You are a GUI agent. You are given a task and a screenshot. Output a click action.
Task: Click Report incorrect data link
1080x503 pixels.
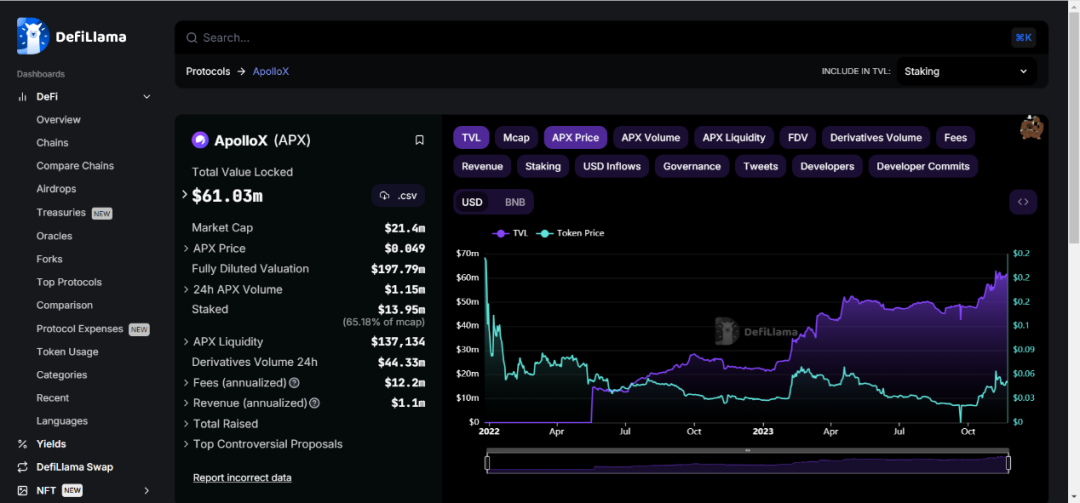[x=242, y=478]
